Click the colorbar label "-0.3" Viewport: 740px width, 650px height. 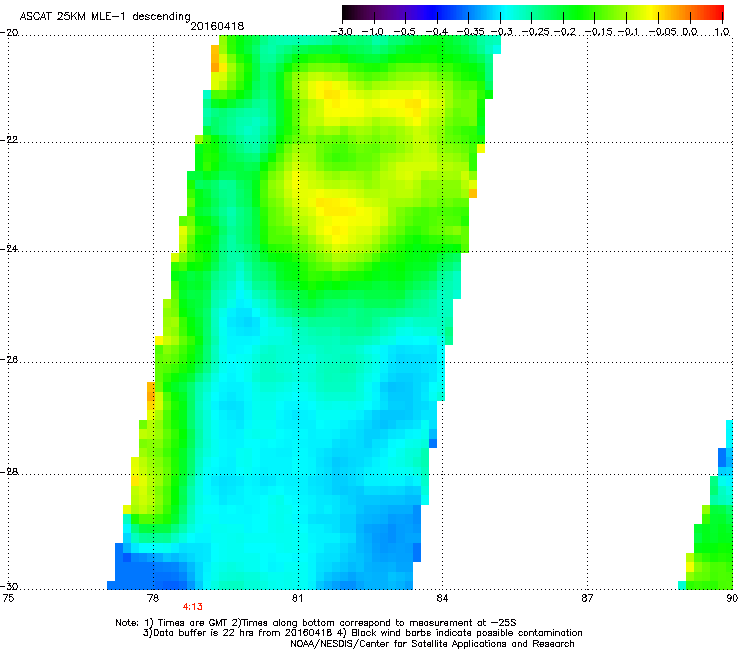(x=501, y=32)
